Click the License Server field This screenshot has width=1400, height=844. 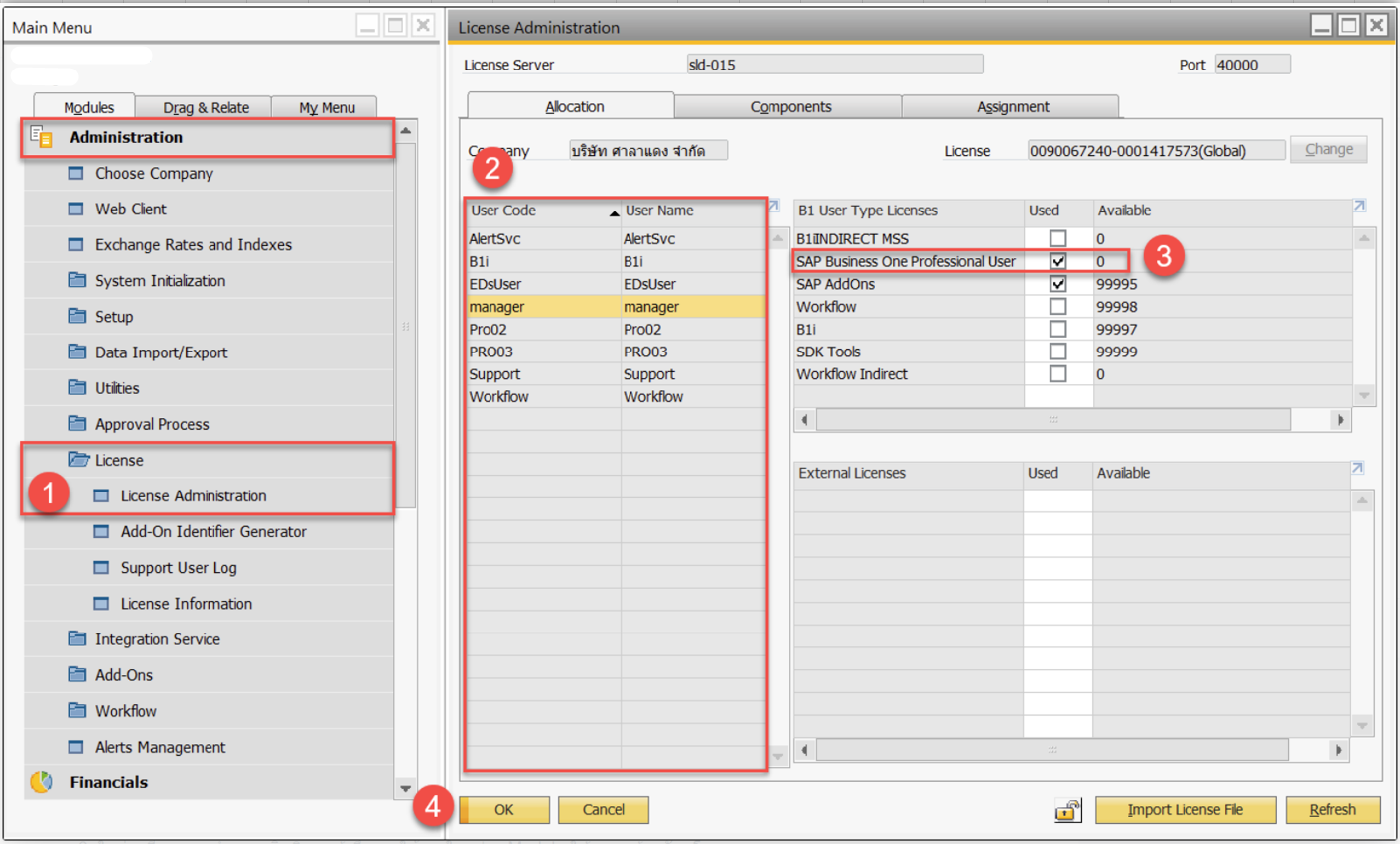(834, 65)
